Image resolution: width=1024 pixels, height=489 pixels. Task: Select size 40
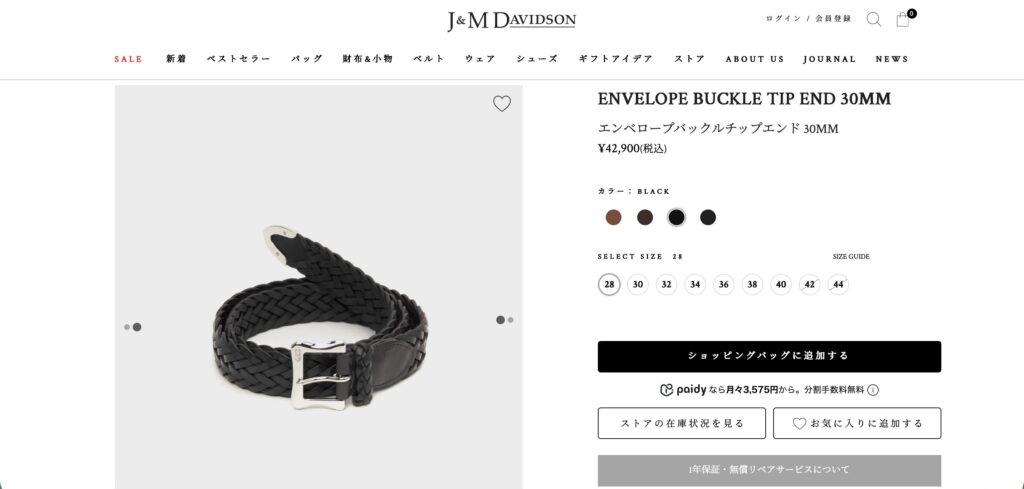781,285
